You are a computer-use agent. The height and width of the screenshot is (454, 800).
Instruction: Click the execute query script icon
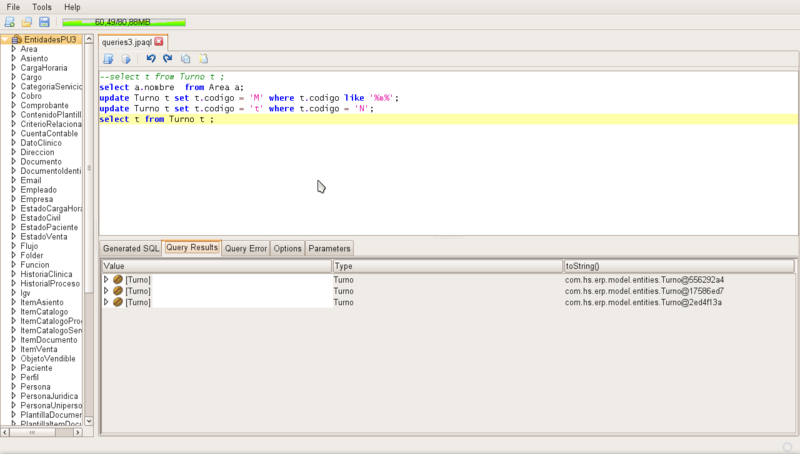click(x=108, y=59)
